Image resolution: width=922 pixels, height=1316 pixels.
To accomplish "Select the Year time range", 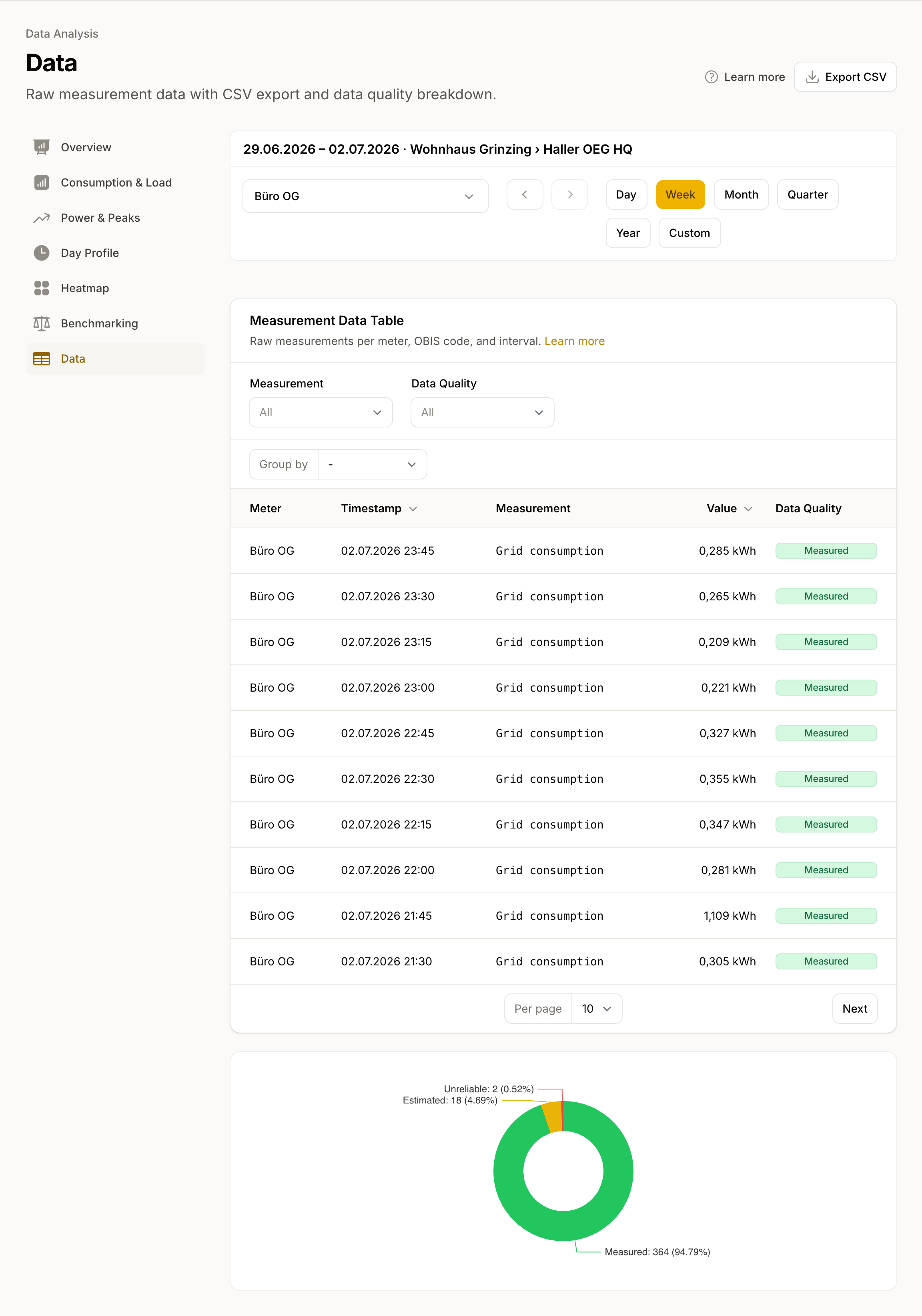I will pyautogui.click(x=627, y=233).
